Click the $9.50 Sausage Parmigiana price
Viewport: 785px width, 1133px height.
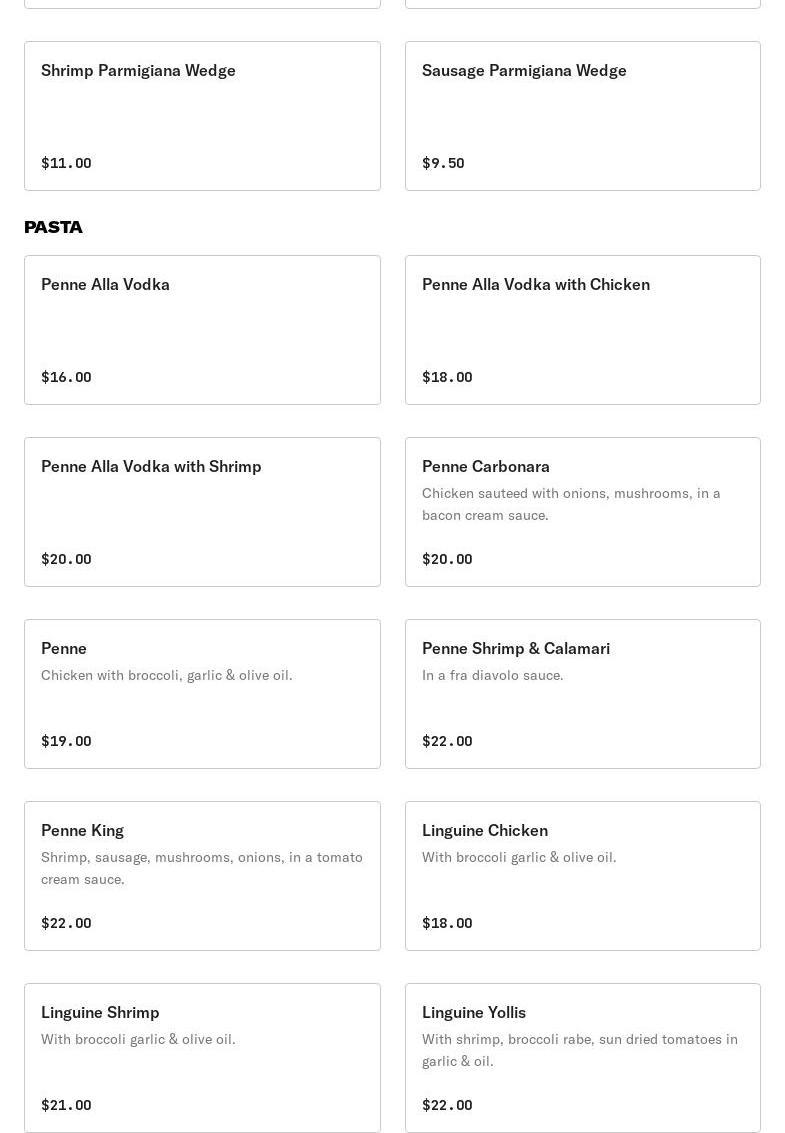pyautogui.click(x=443, y=163)
